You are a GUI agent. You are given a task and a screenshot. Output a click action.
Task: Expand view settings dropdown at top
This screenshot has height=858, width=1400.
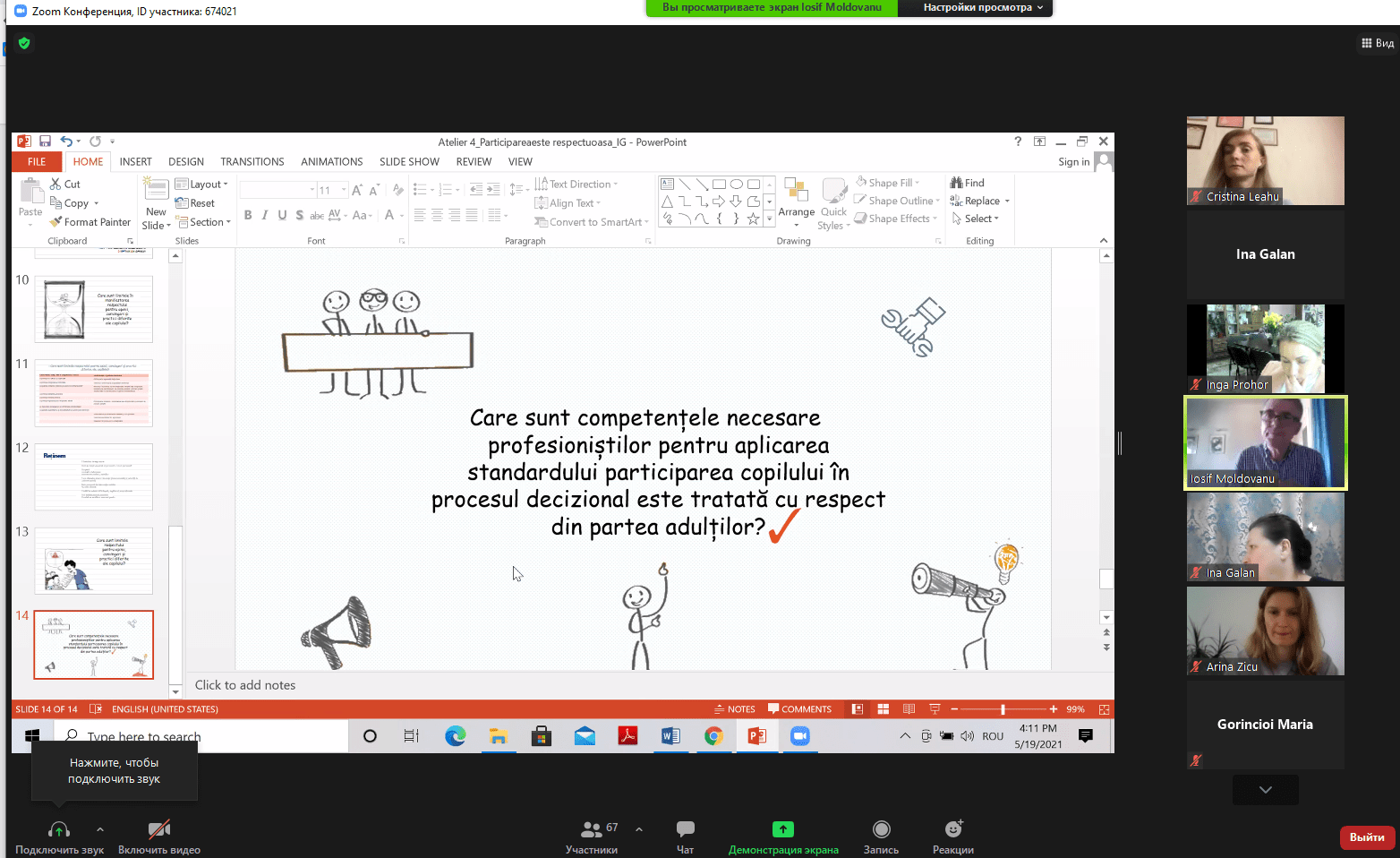[983, 7]
